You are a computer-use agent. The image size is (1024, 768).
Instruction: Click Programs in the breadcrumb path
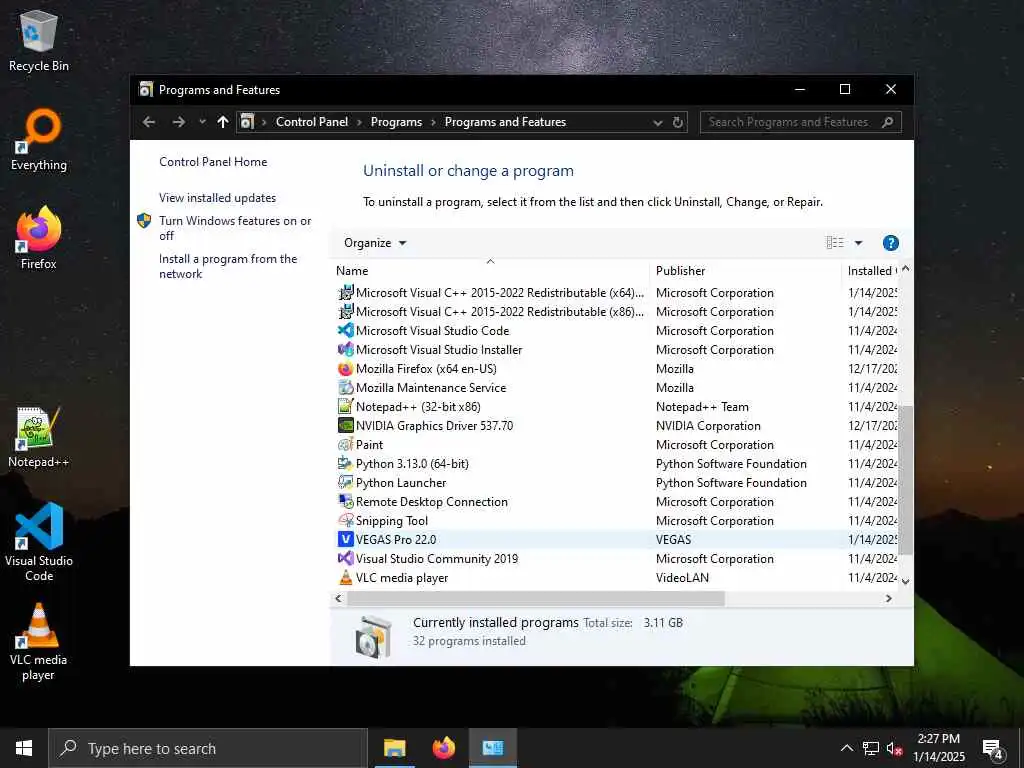click(396, 122)
